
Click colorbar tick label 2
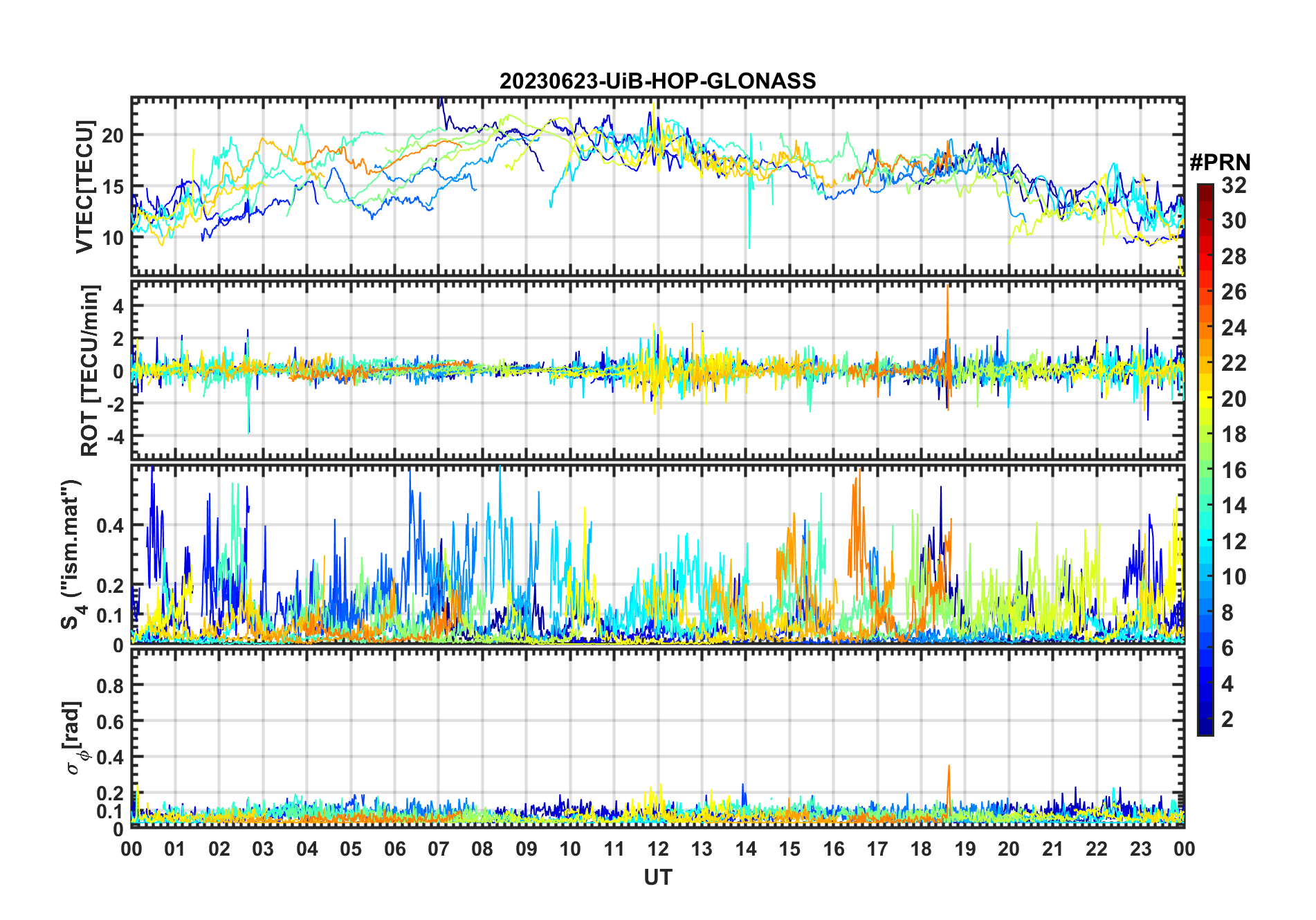(1227, 719)
